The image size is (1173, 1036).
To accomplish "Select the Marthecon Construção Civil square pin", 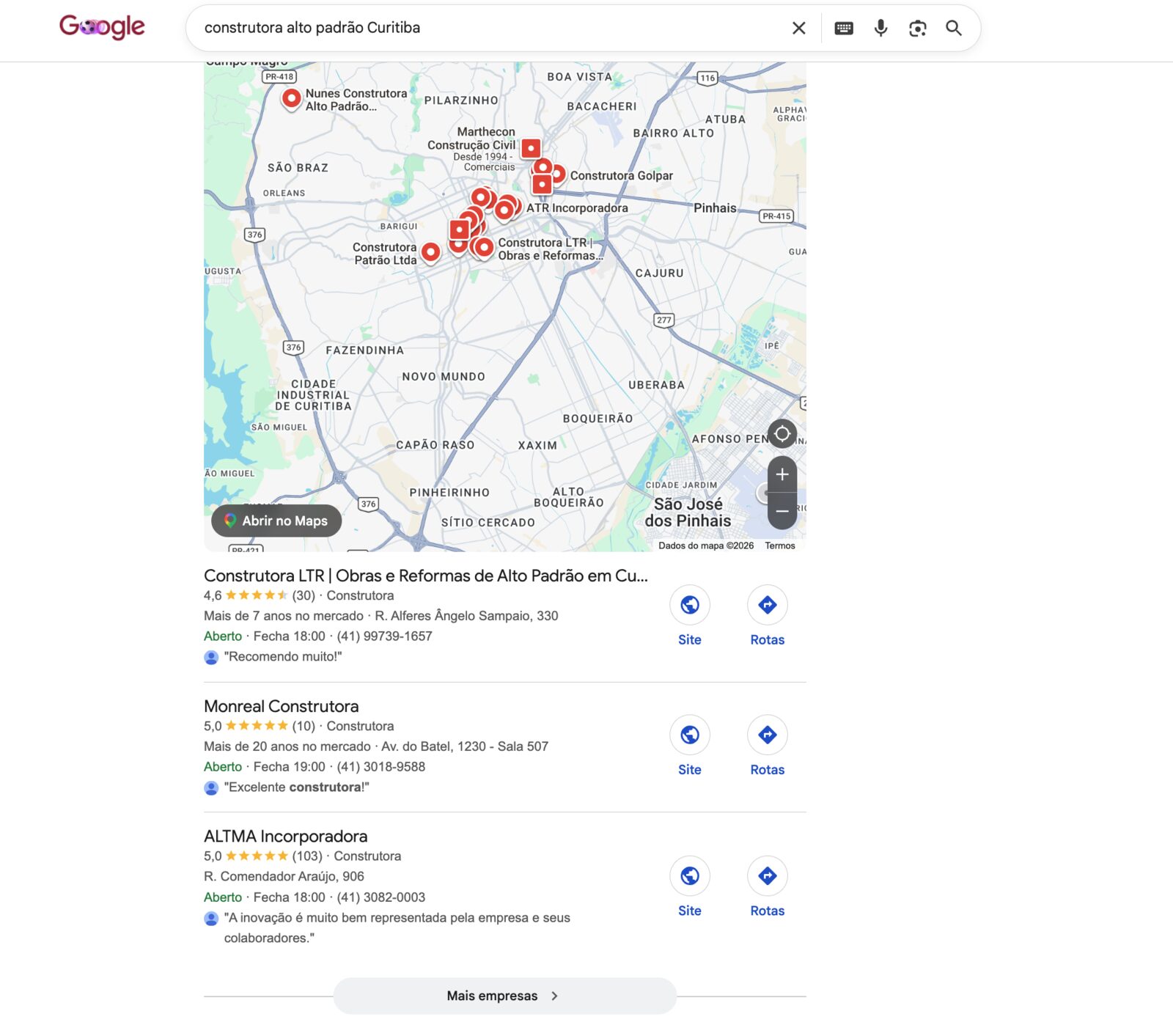I will tap(531, 149).
